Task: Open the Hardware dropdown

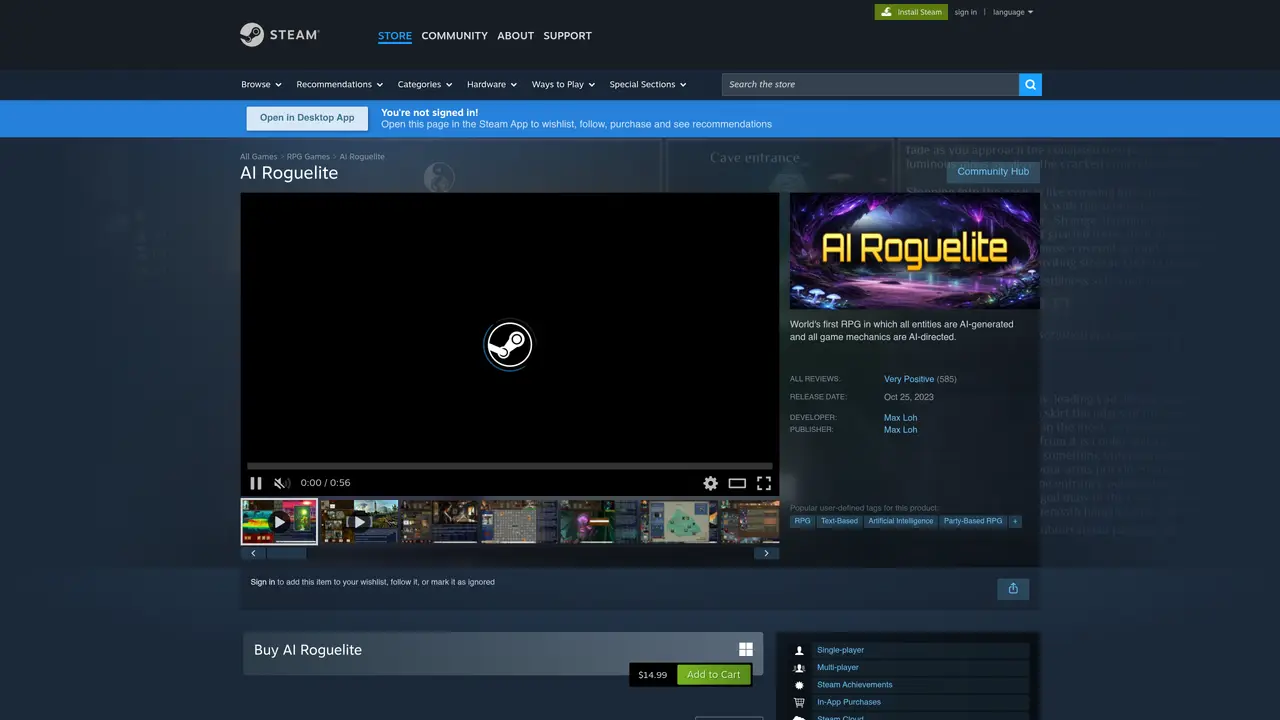Action: pos(492,84)
